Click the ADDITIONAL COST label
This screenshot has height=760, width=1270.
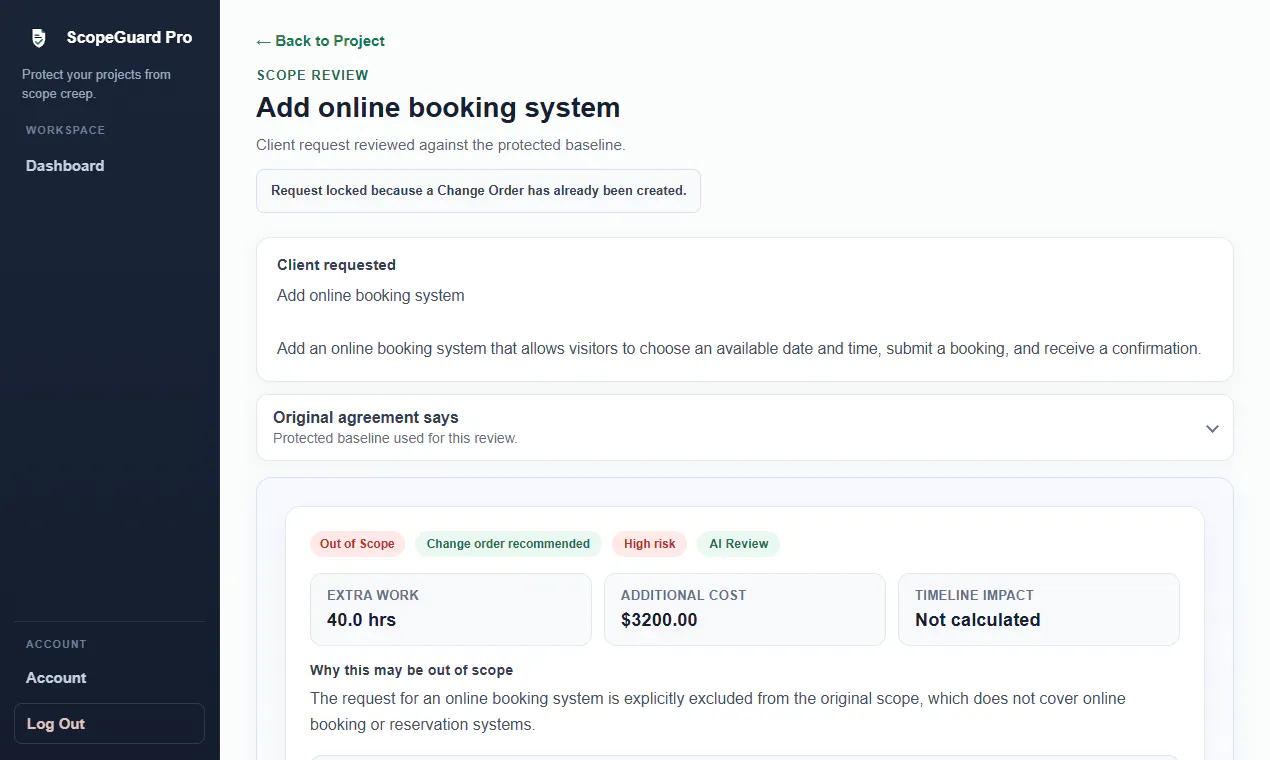pos(684,595)
